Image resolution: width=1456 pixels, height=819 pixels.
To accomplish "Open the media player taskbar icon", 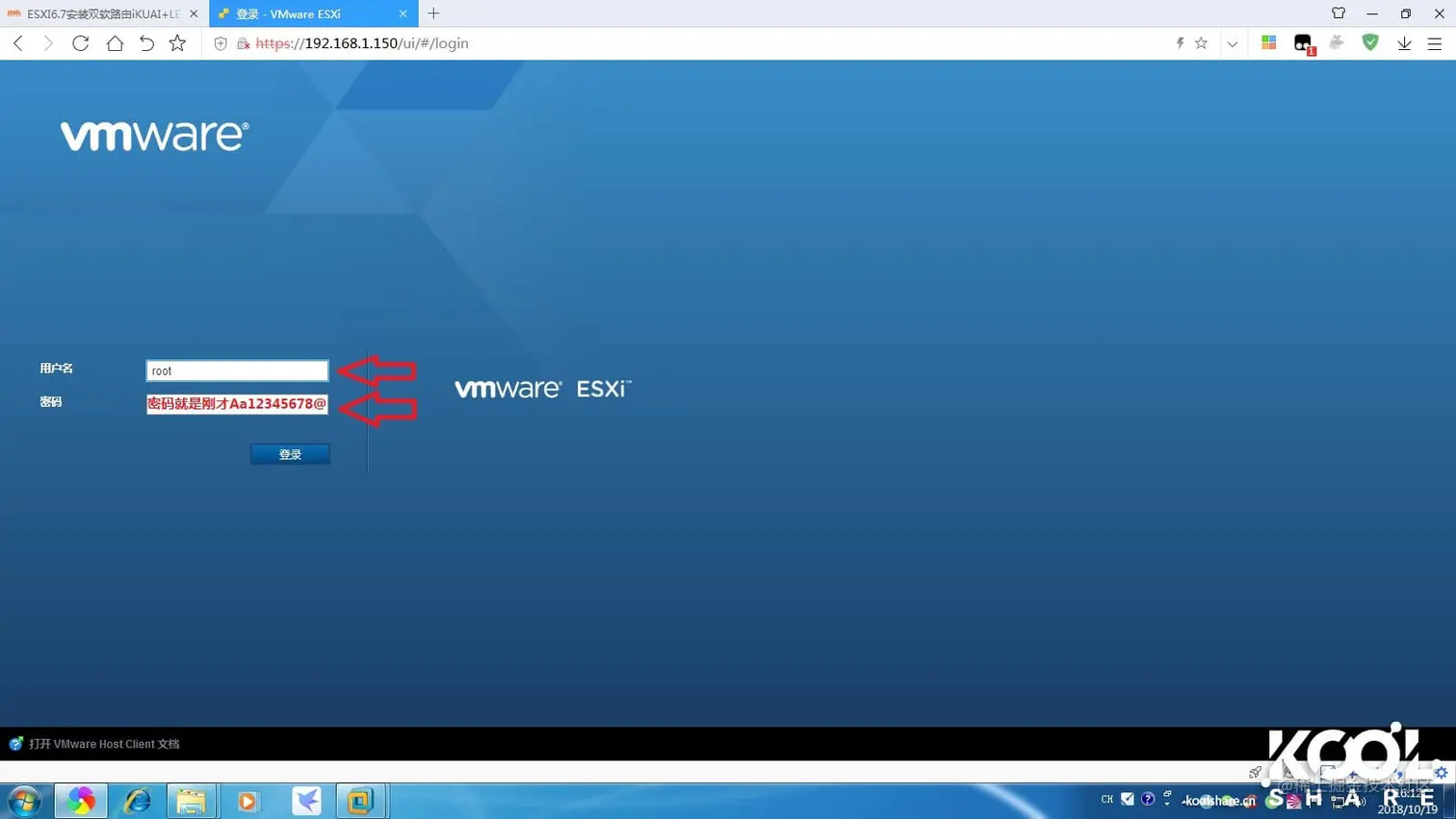I will [x=248, y=801].
